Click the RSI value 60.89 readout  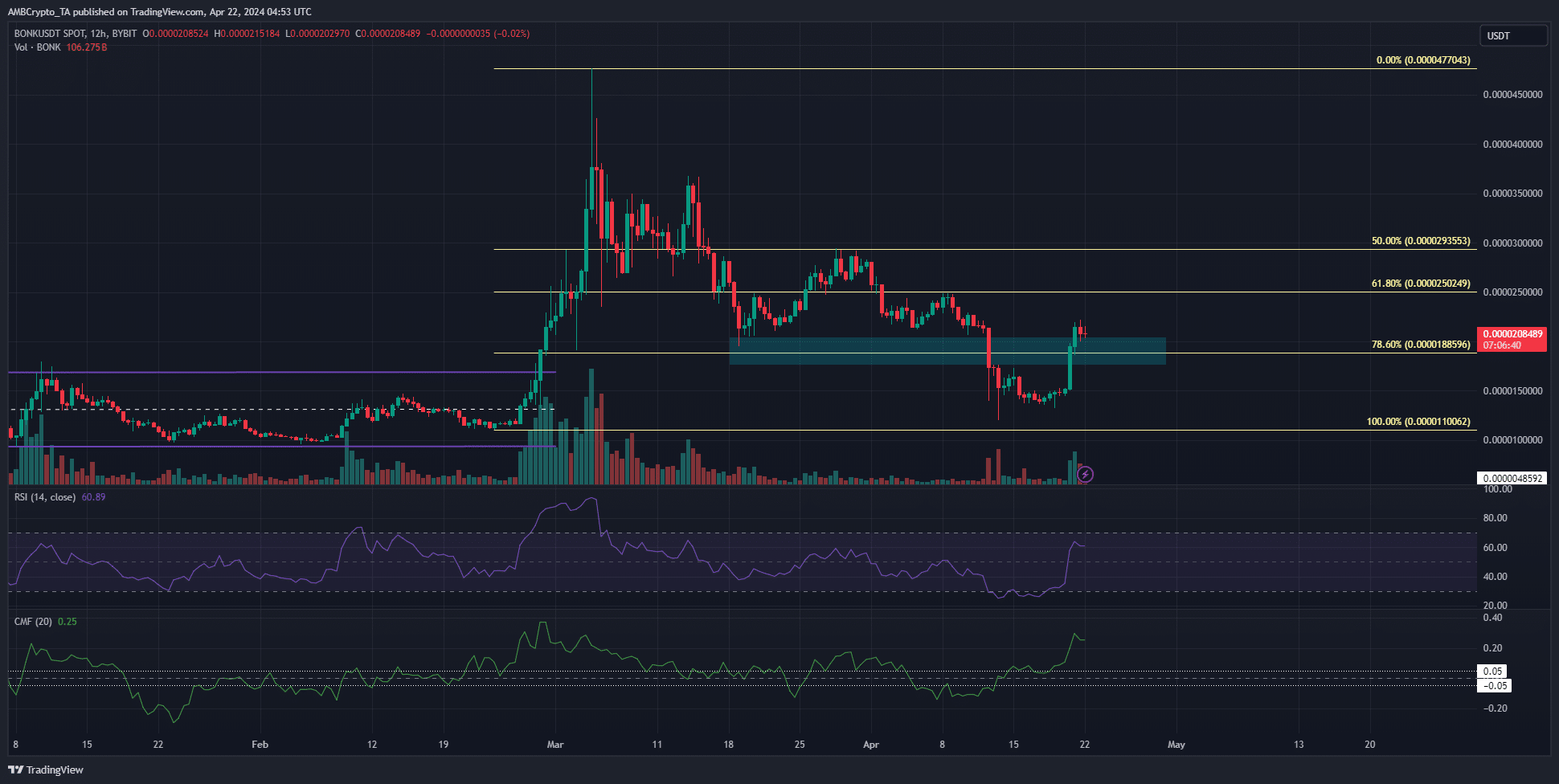pyautogui.click(x=94, y=497)
